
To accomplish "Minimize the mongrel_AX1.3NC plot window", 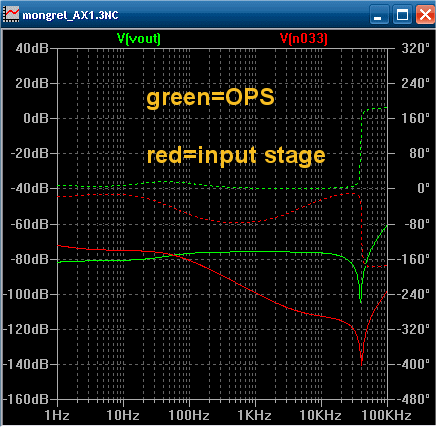I will (x=379, y=15).
